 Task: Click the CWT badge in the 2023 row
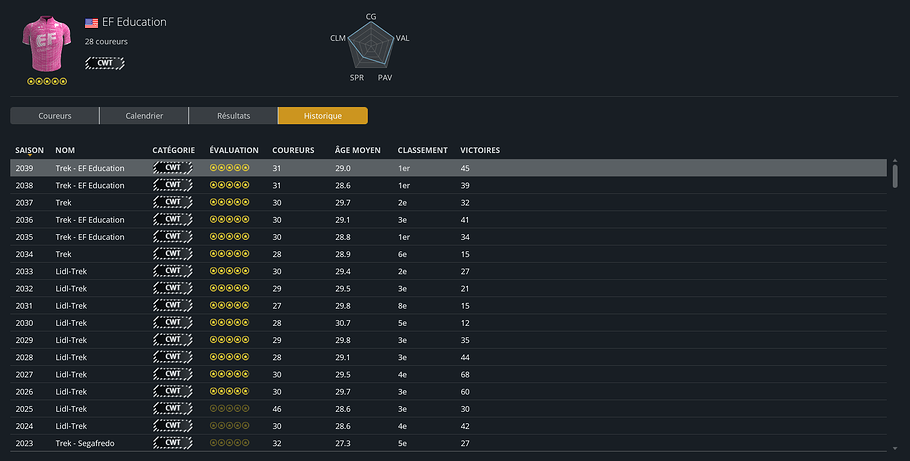[173, 443]
